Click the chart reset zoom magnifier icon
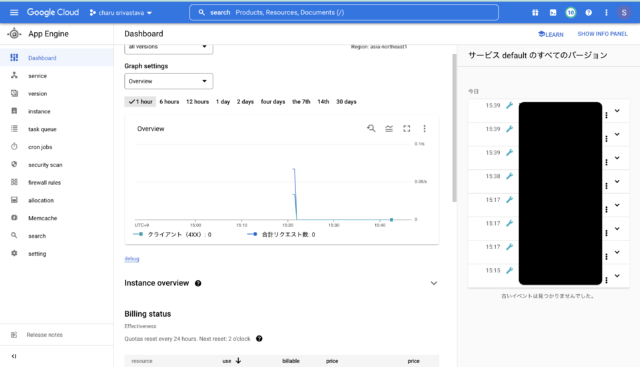Screen dimensions: 640x367 [x=371, y=129]
